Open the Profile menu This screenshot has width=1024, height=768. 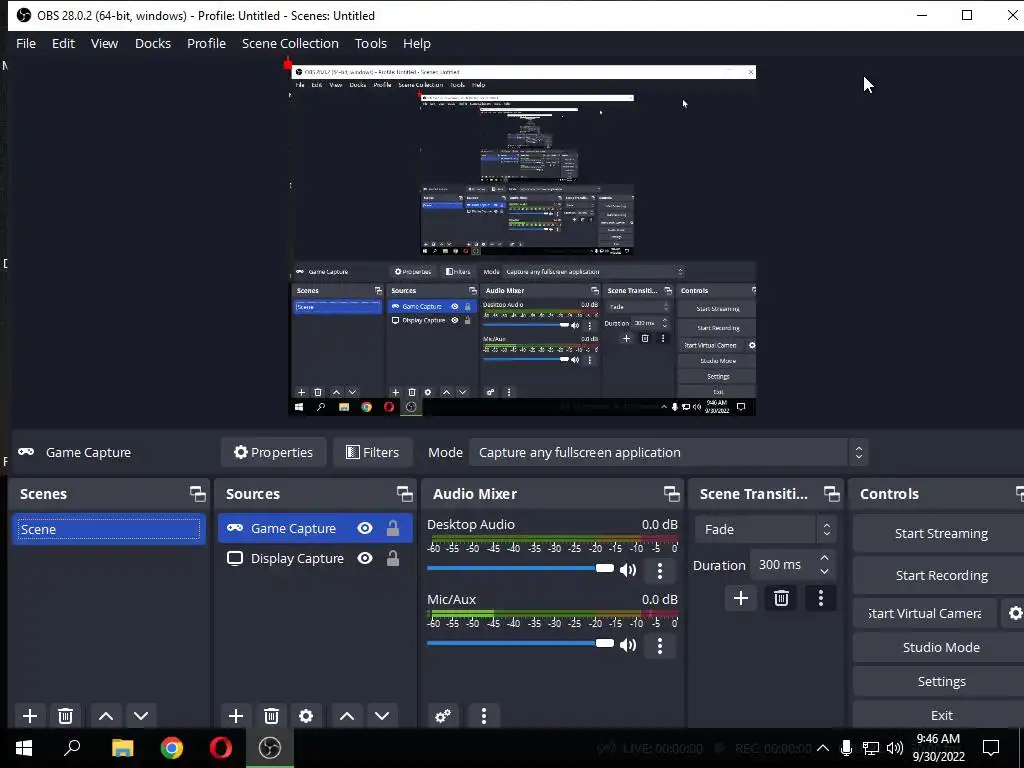(206, 43)
